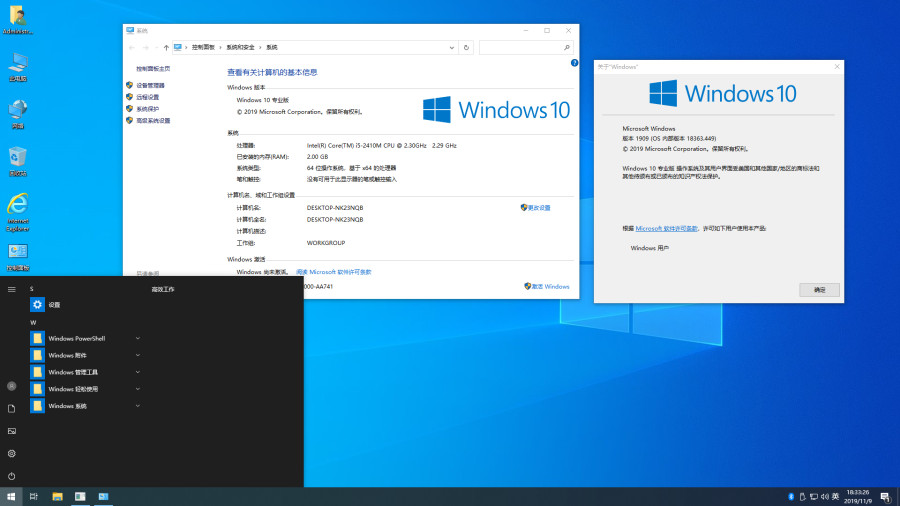Image resolution: width=900 pixels, height=506 pixels.
Task: Open the Control Panel desktop shortcut
Action: pyautogui.click(x=17, y=257)
